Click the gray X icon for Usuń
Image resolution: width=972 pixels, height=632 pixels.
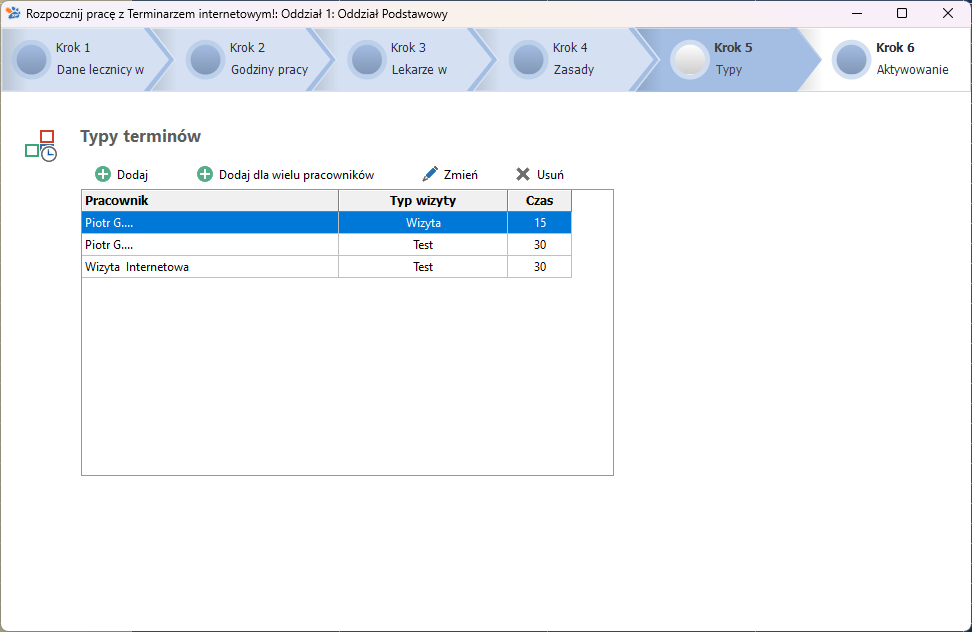[x=523, y=175]
